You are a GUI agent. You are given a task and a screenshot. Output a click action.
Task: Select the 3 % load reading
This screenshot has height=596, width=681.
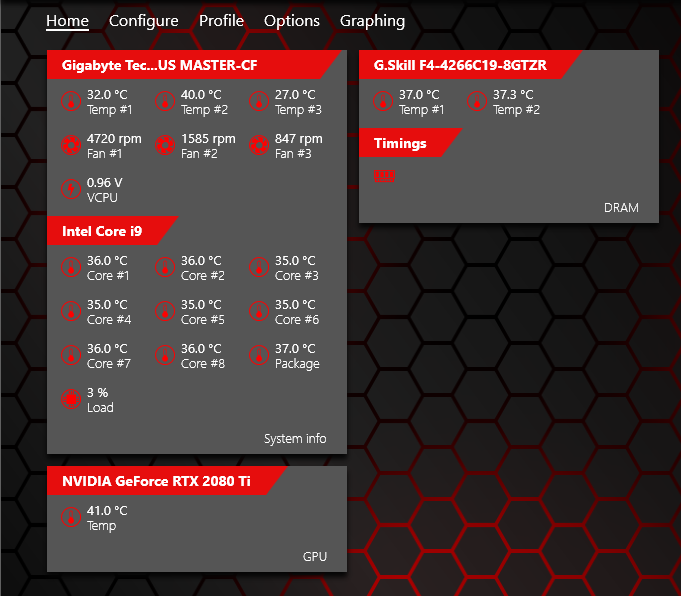click(97, 393)
